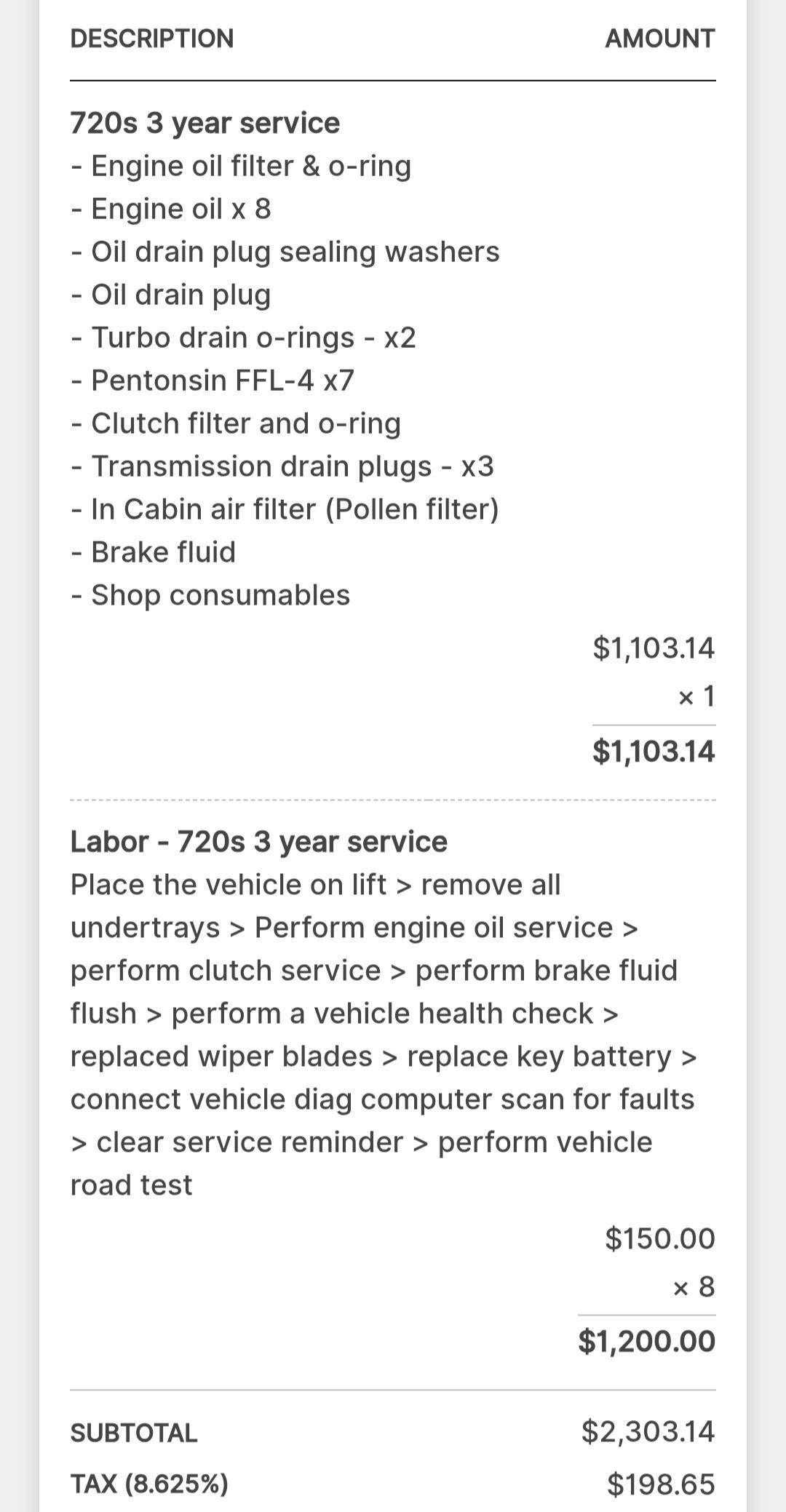Click the DESCRIPTION column header
786x1512 pixels.
152,39
